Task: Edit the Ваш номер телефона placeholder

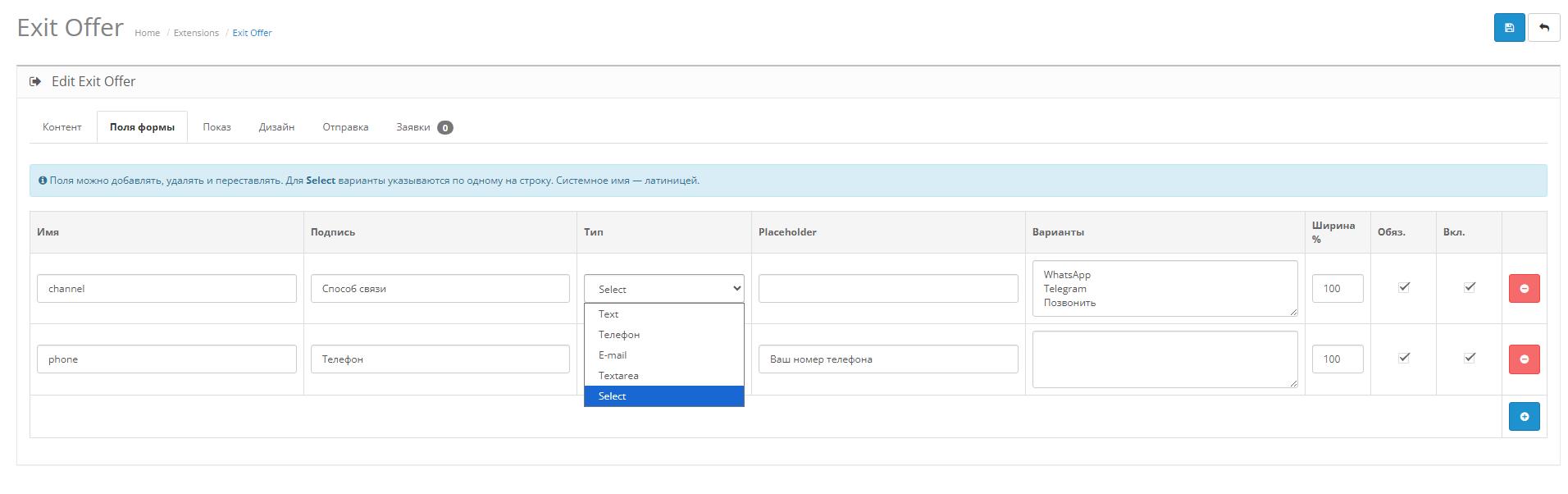Action: 888,359
